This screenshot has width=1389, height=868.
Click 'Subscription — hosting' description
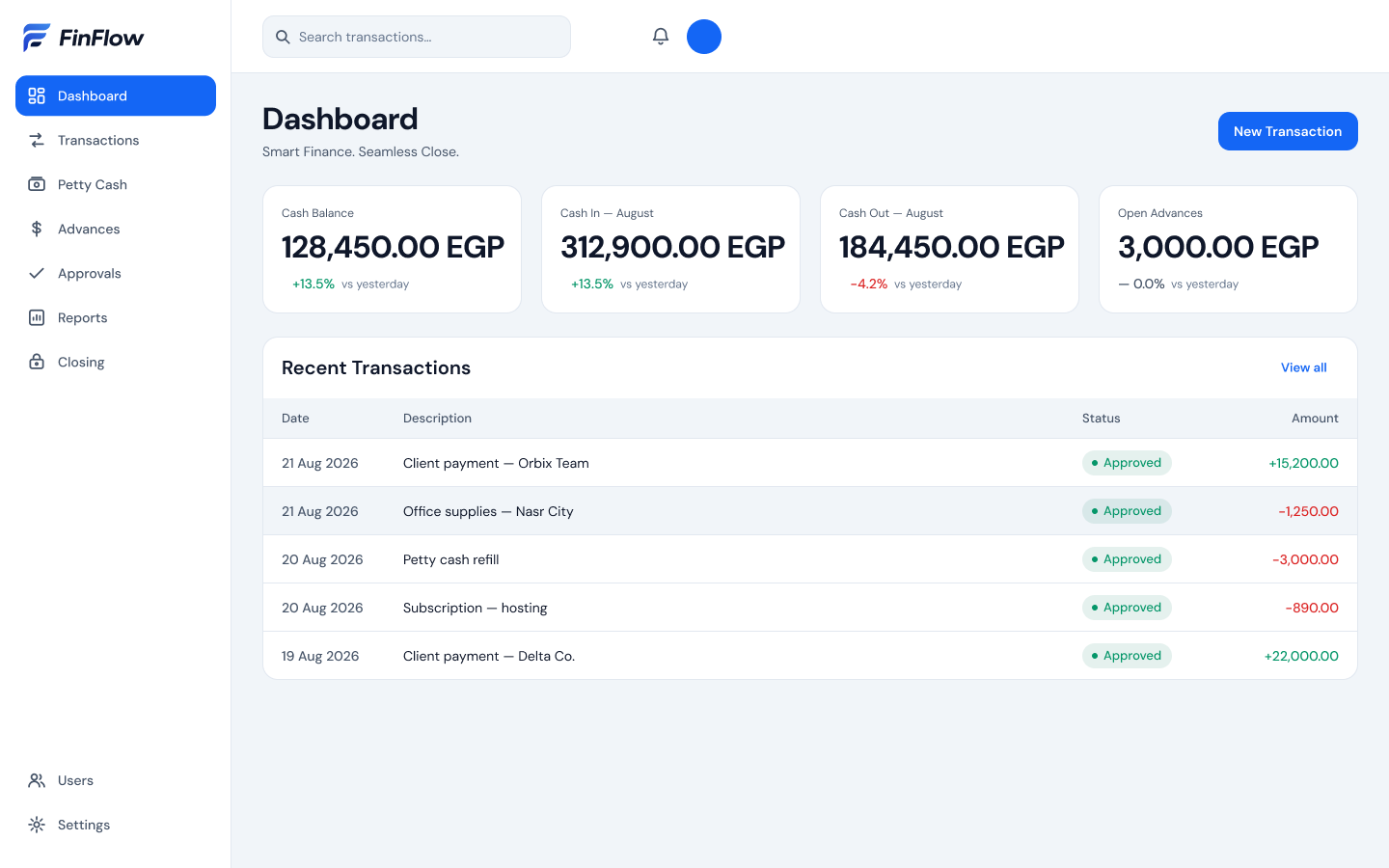pyautogui.click(x=475, y=608)
